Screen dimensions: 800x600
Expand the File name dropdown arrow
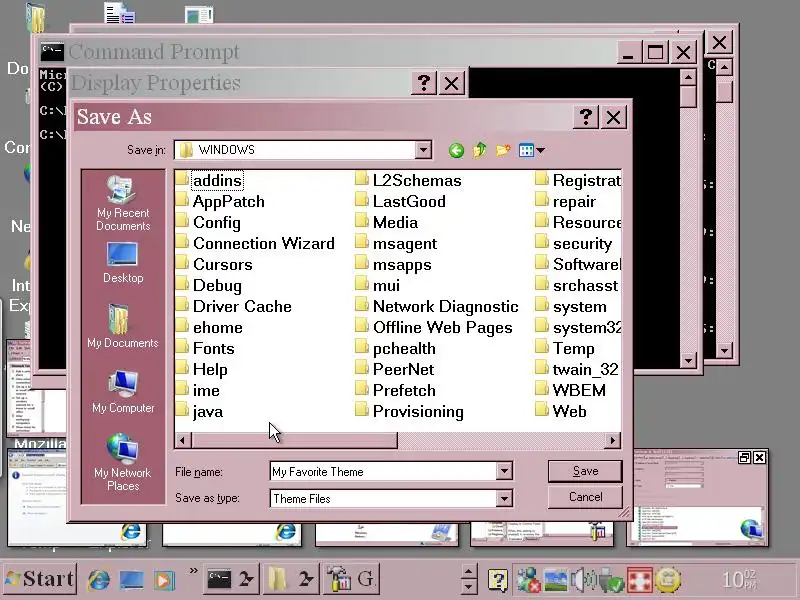(x=504, y=471)
